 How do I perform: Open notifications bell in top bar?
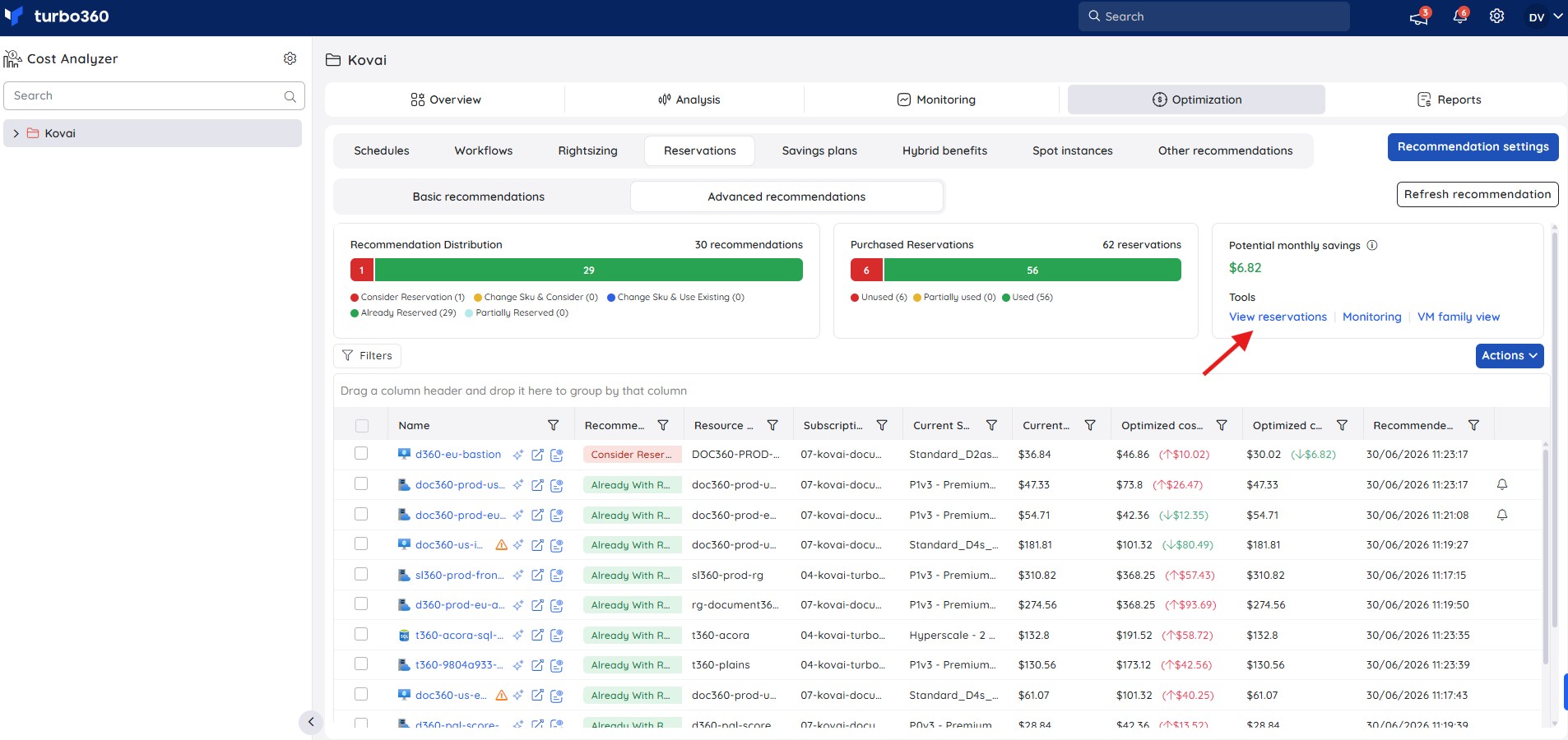click(x=1460, y=16)
